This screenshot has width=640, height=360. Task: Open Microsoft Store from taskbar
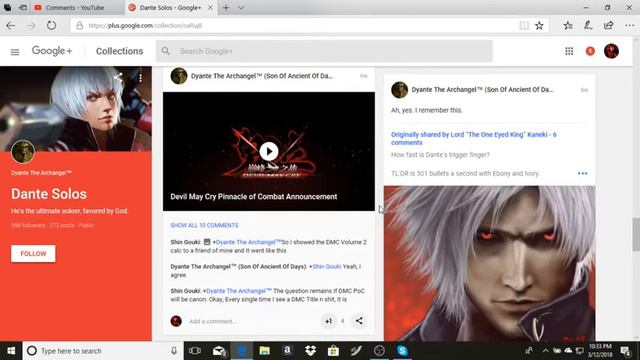click(x=333, y=351)
